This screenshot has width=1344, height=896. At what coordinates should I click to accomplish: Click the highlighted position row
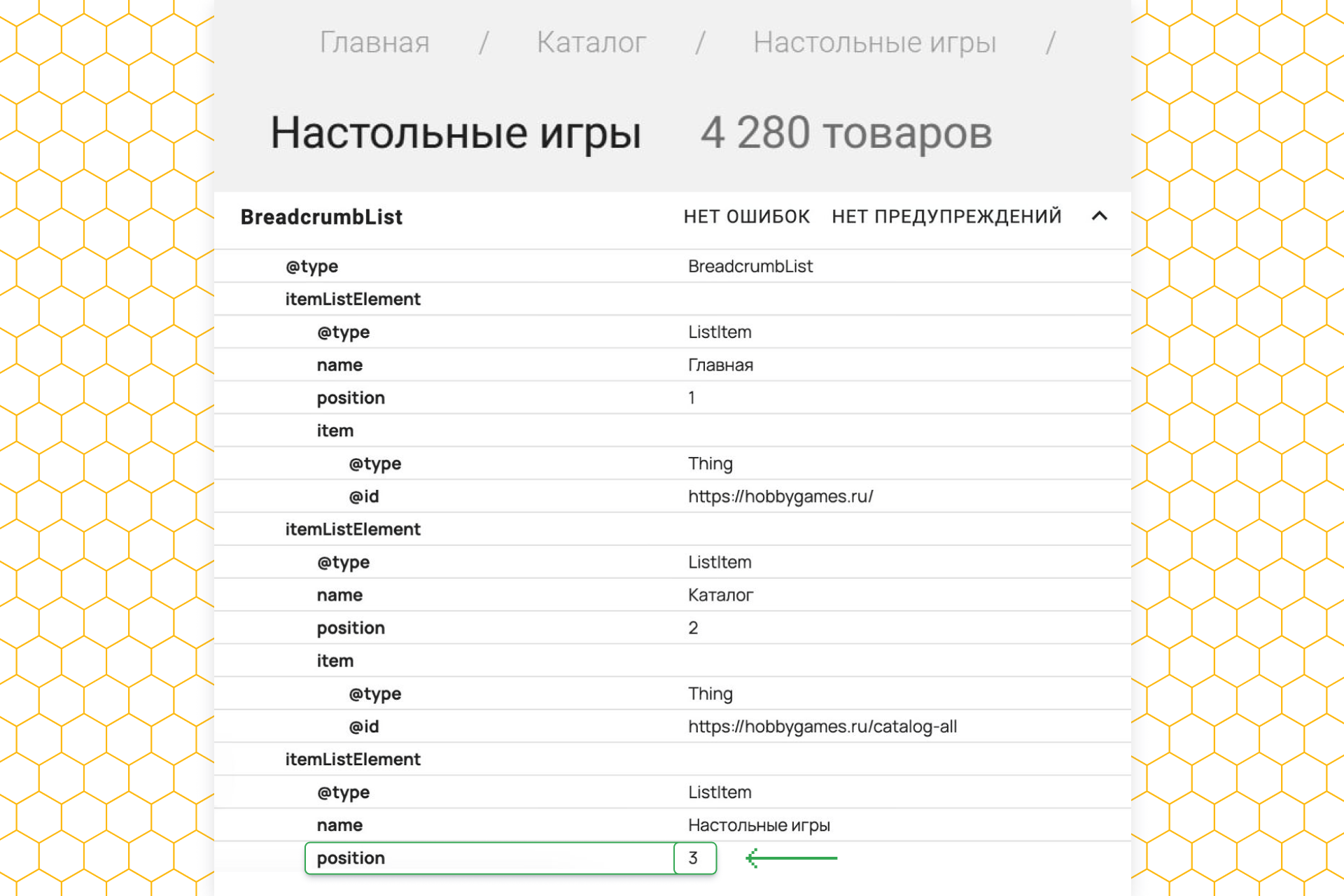pos(490,858)
